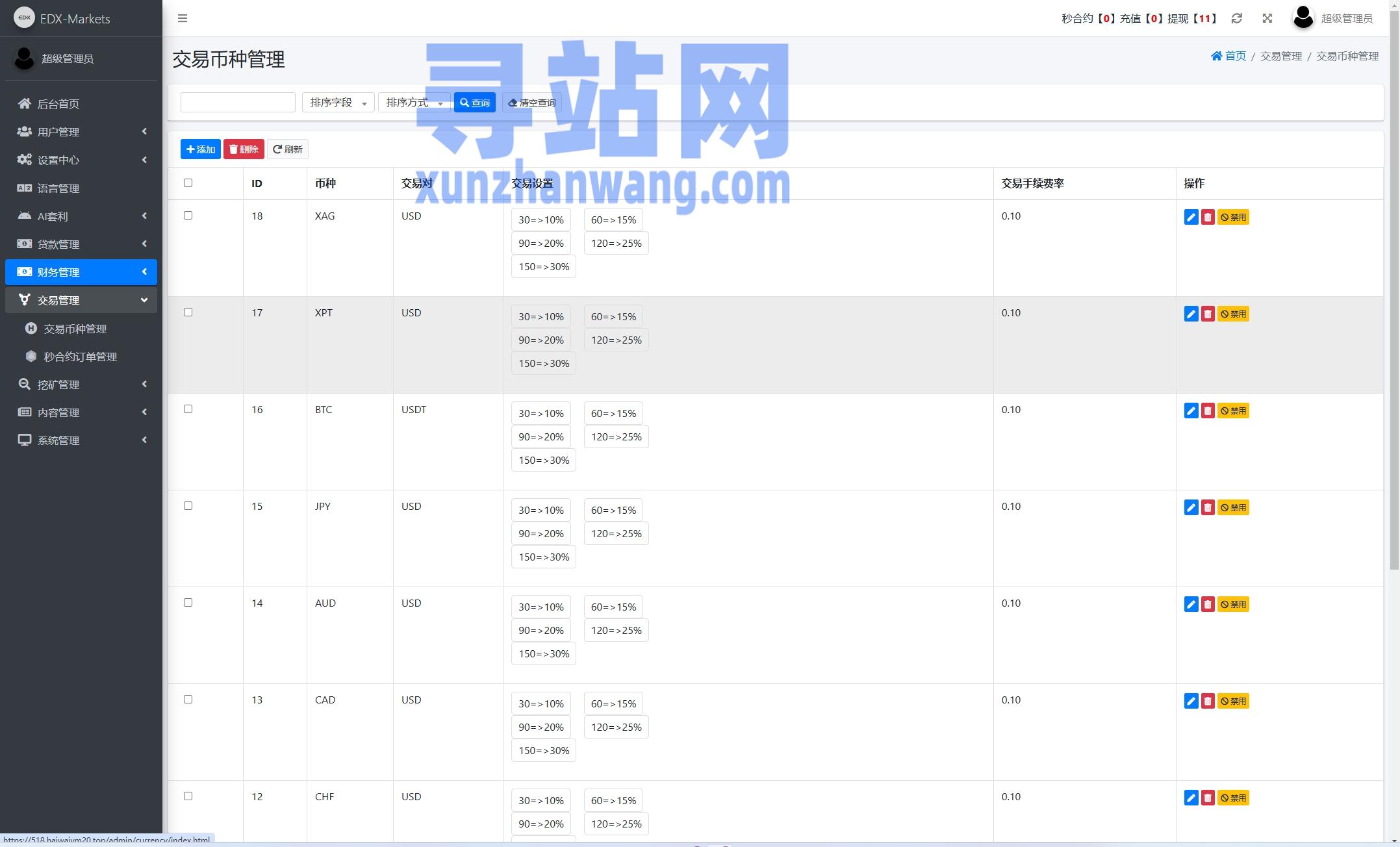Click the blue 添加 button
1400x847 pixels.
click(200, 149)
